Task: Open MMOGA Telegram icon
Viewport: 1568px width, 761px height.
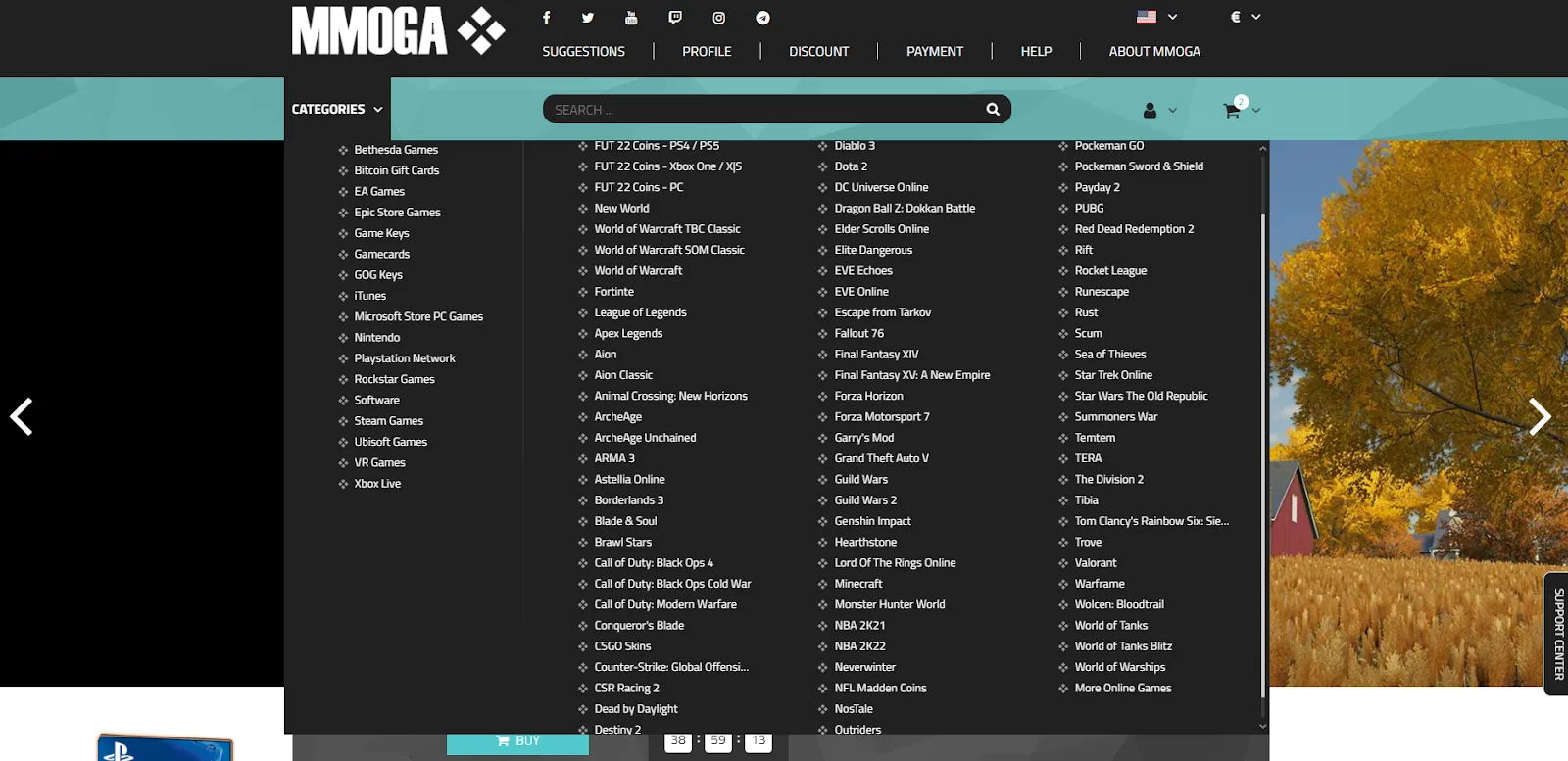Action: point(762,17)
